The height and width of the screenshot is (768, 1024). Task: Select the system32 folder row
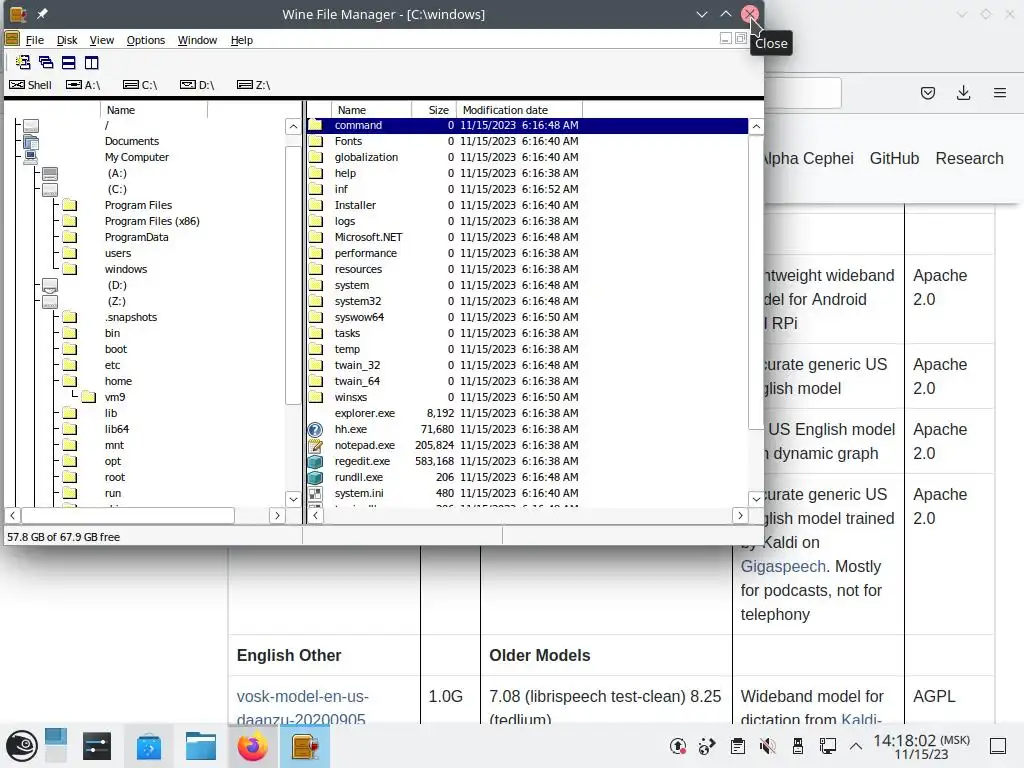pos(527,301)
